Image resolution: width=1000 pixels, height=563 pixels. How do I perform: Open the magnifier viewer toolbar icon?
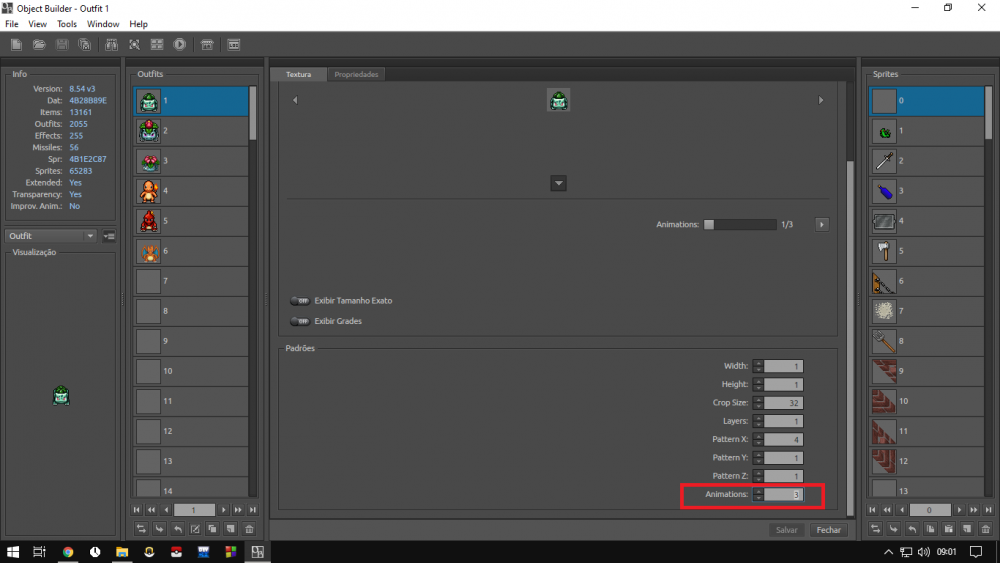point(135,45)
